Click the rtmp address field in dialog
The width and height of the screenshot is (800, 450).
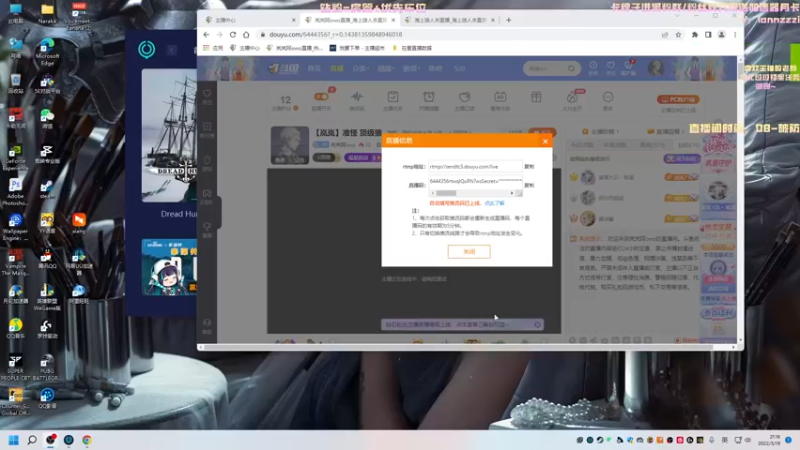pos(475,166)
